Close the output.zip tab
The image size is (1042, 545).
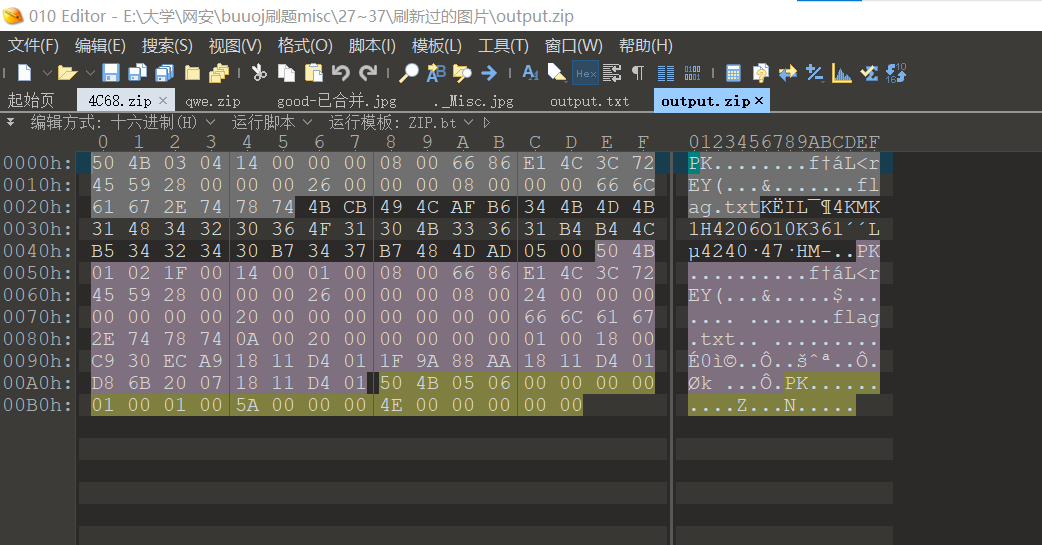click(x=759, y=100)
